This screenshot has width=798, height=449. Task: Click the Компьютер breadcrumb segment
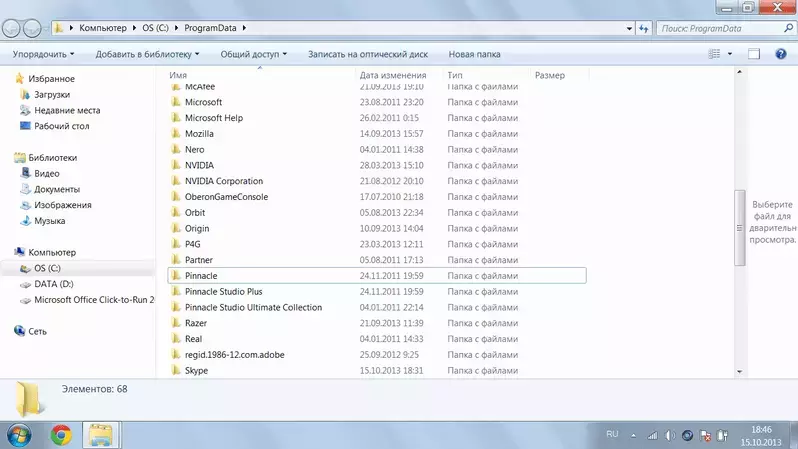[103, 28]
